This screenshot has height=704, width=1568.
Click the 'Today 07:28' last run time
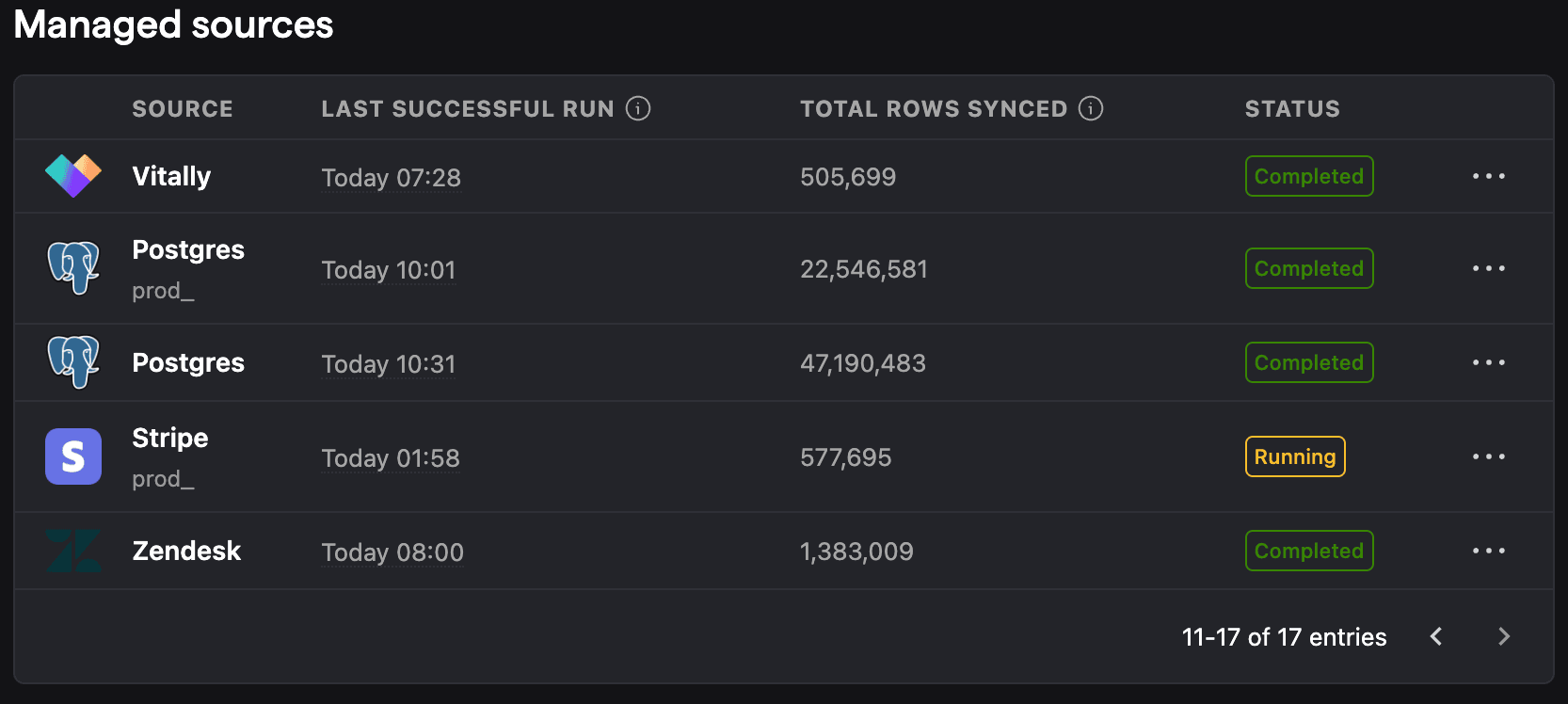[392, 178]
